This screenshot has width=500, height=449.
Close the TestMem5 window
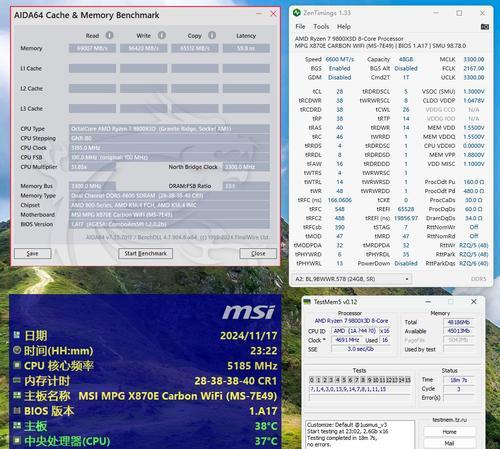[473, 301]
